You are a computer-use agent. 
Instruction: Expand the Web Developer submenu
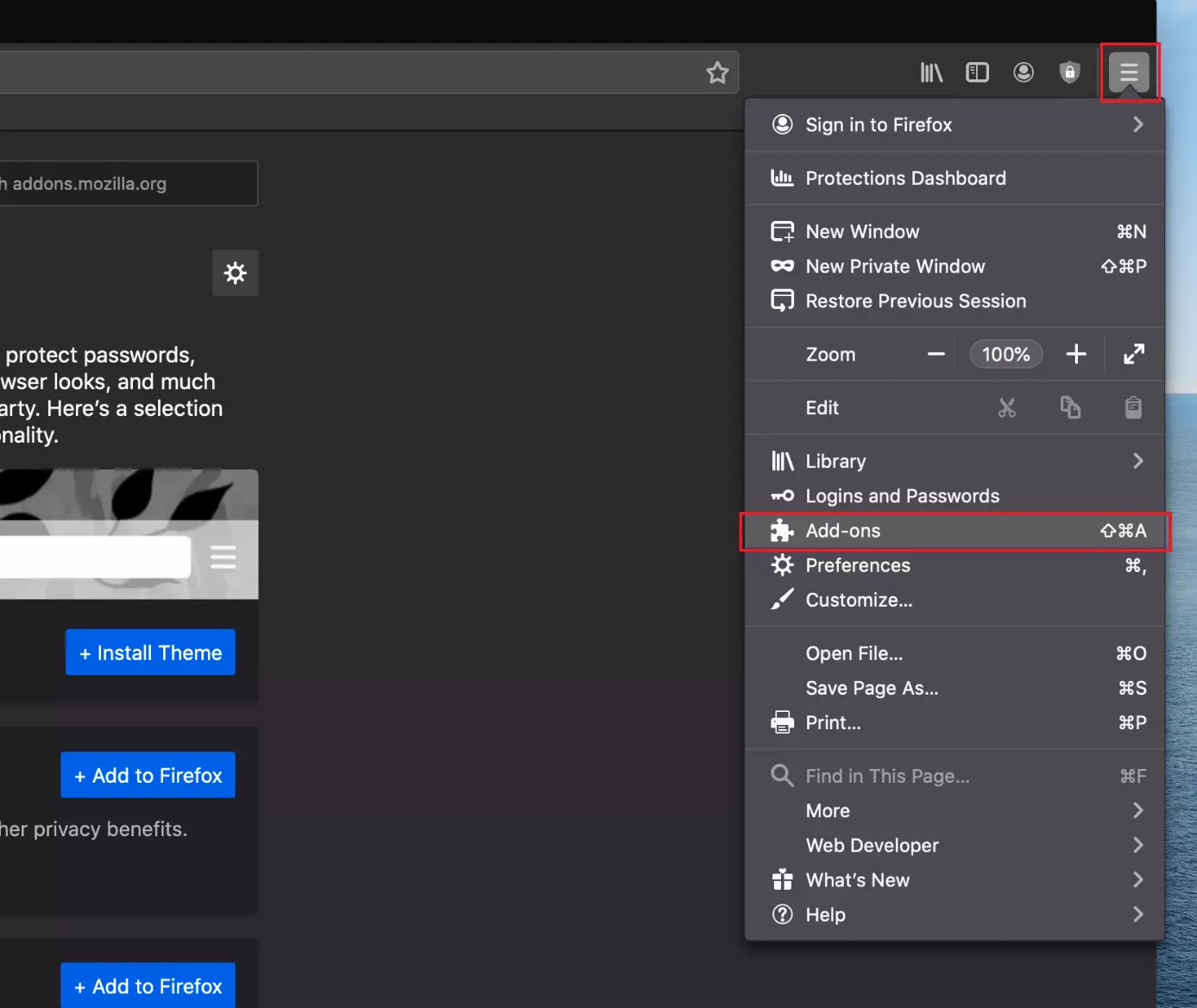click(954, 846)
